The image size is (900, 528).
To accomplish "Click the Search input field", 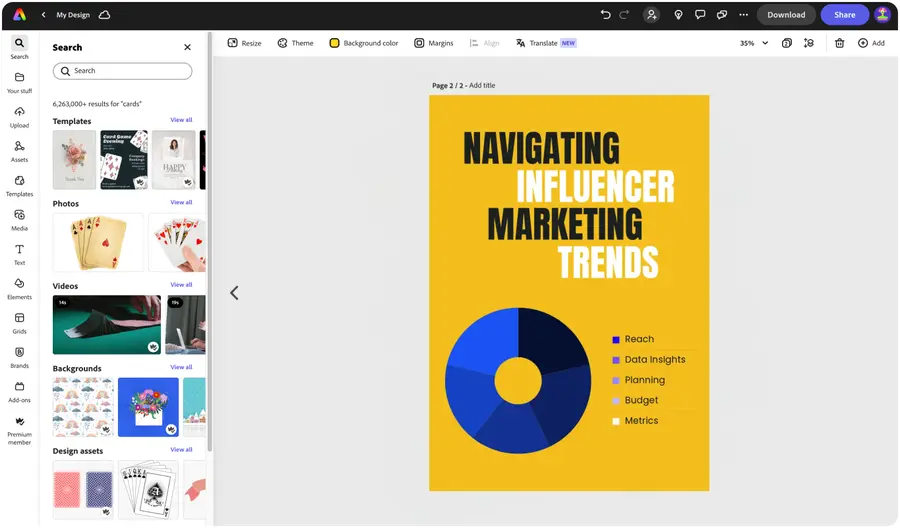I will pyautogui.click(x=122, y=71).
